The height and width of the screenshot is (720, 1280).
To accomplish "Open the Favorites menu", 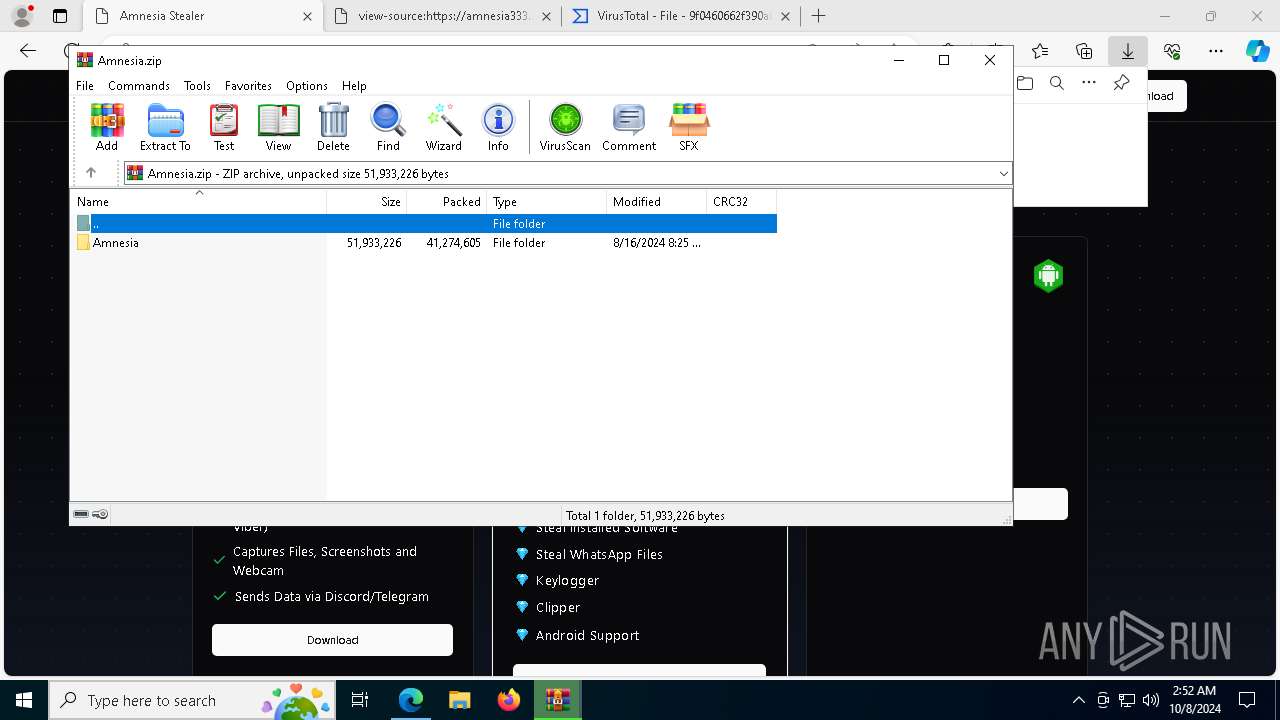I will 248,86.
